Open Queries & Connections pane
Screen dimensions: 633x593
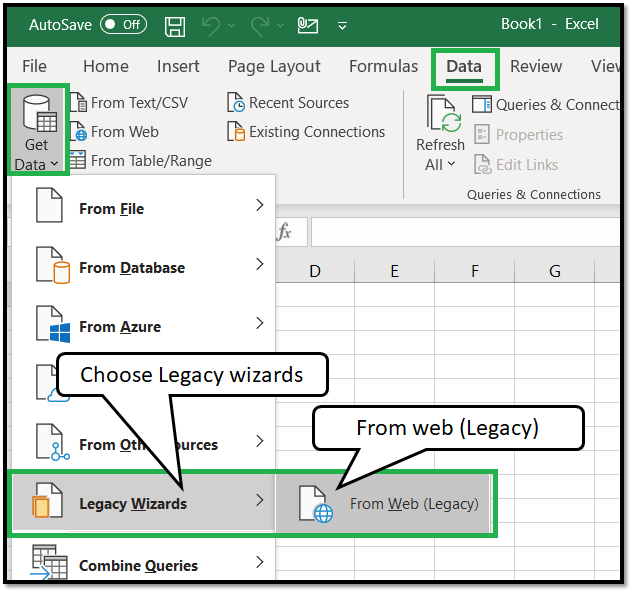tap(545, 105)
